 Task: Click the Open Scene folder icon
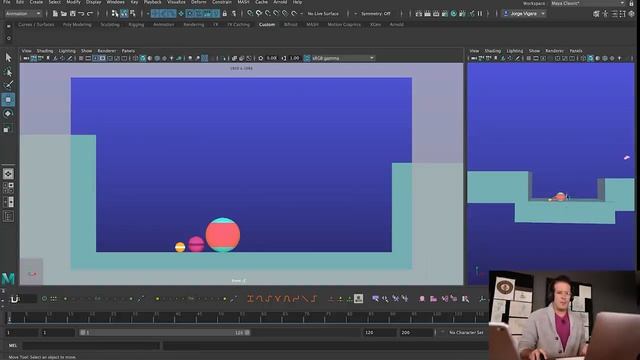(x=64, y=13)
